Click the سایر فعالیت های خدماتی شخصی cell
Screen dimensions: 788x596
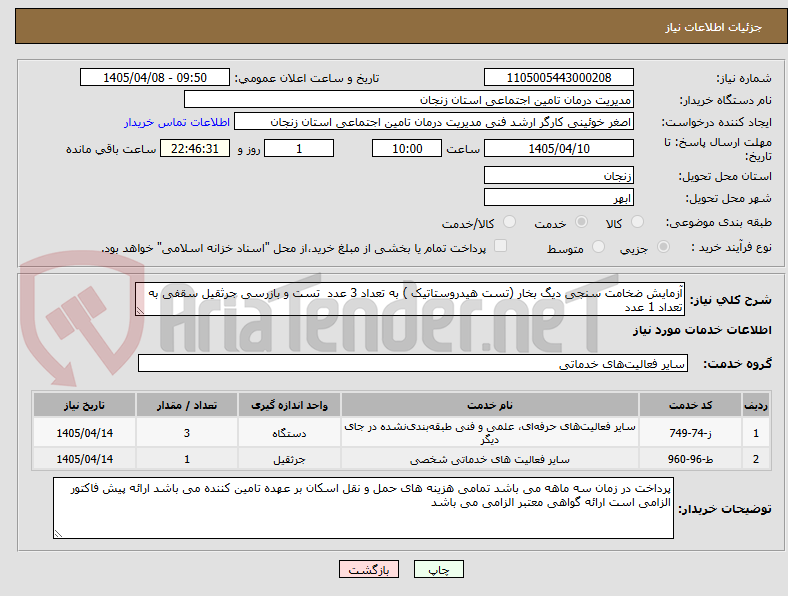(489, 459)
